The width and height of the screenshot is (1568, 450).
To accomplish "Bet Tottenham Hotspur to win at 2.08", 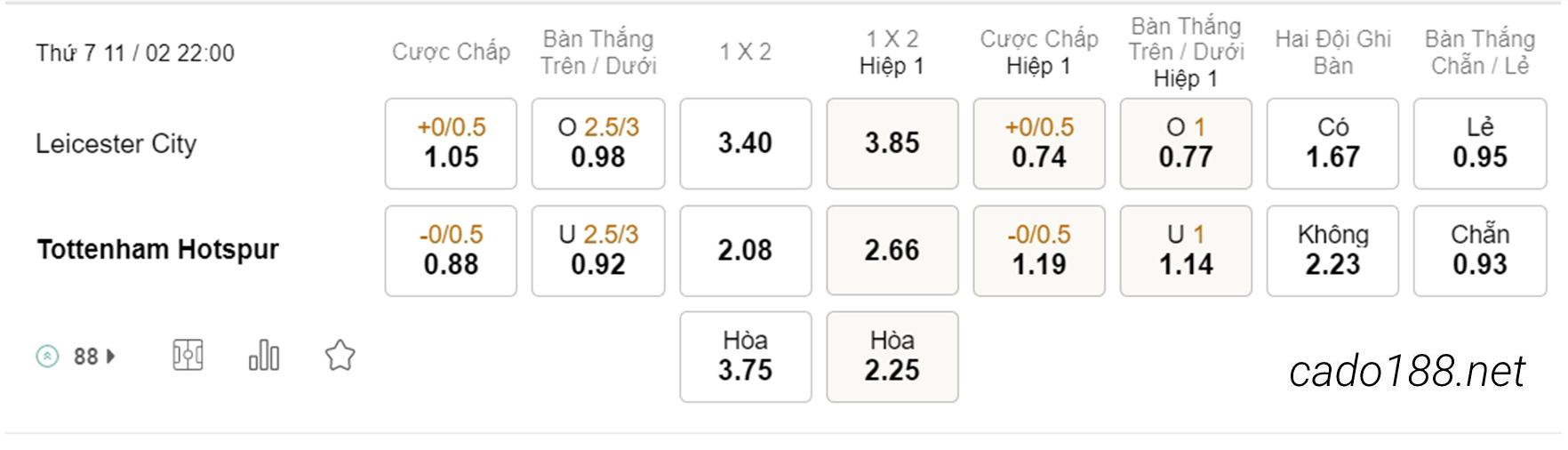I will point(746,251).
